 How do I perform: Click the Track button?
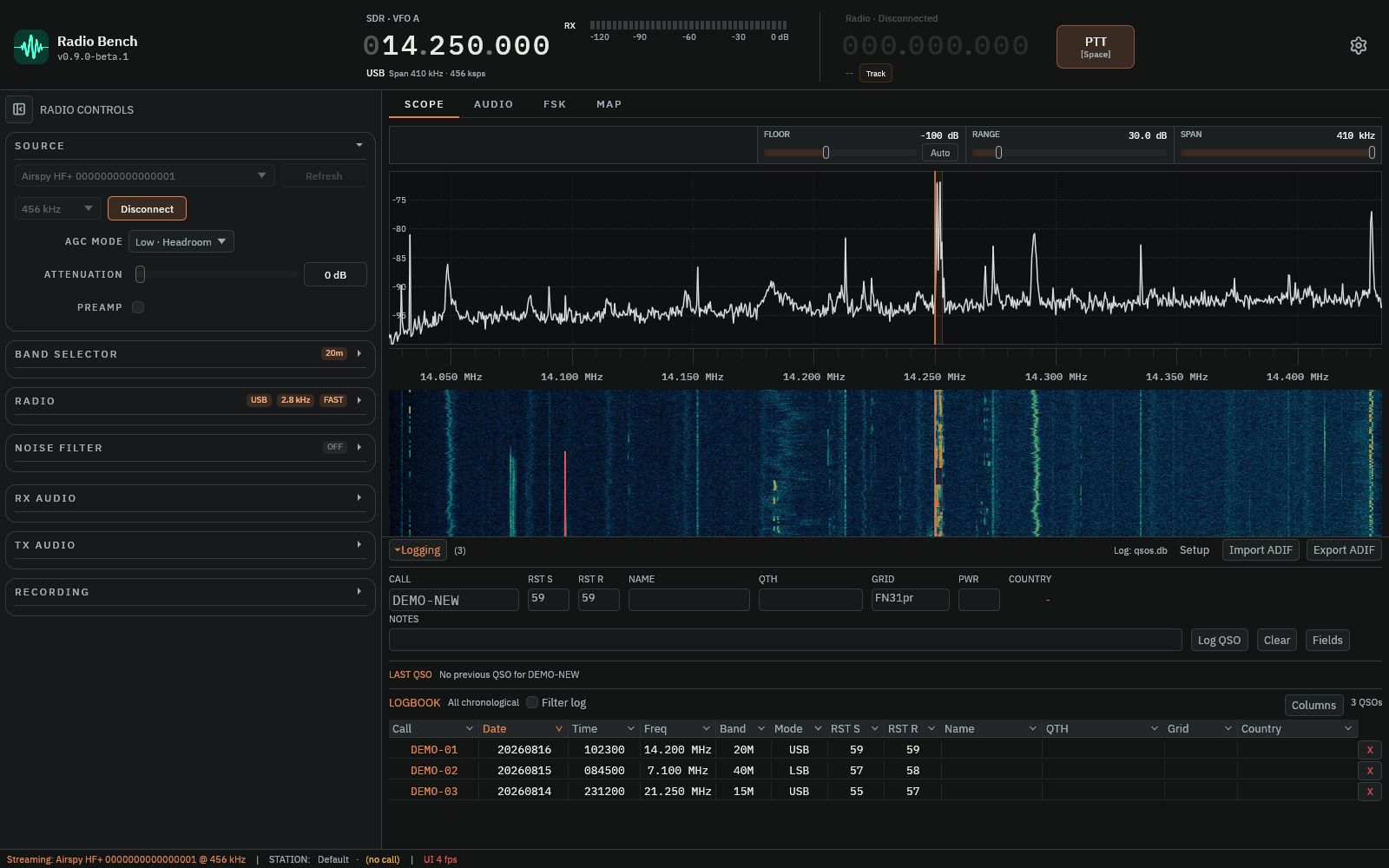click(876, 73)
